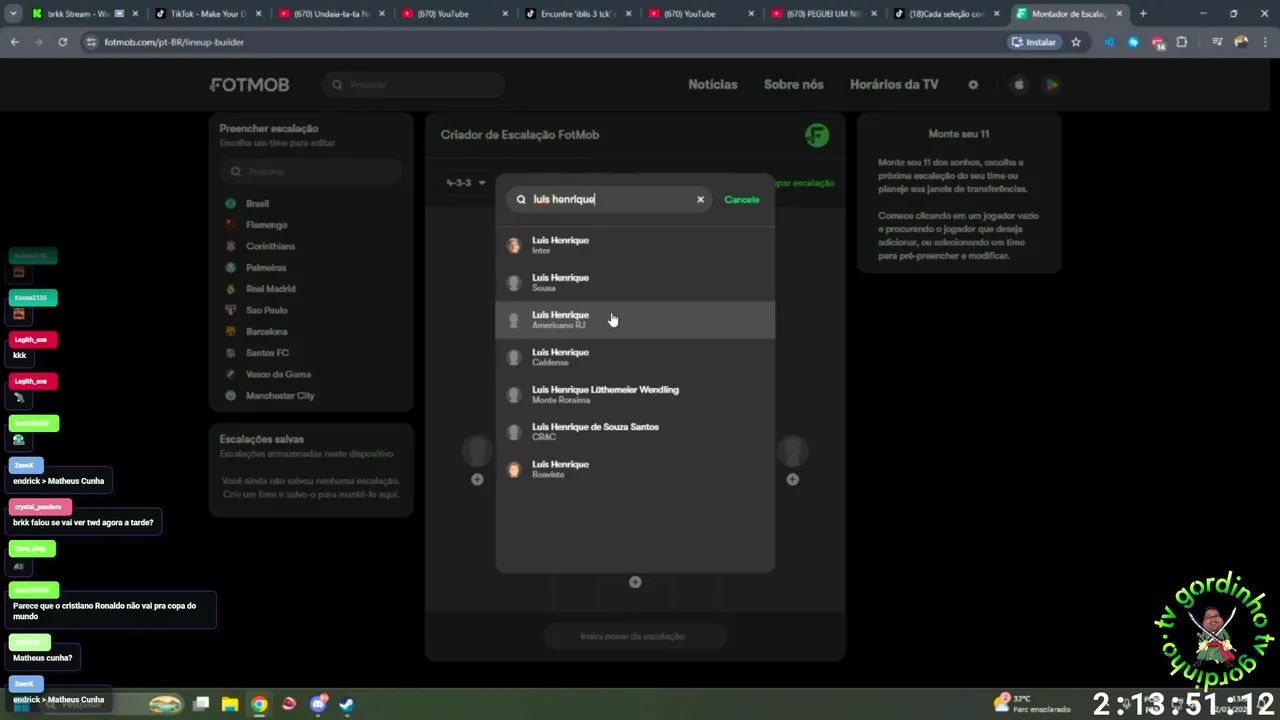
Task: Select Luis Henrique from Sousa
Action: [635, 282]
